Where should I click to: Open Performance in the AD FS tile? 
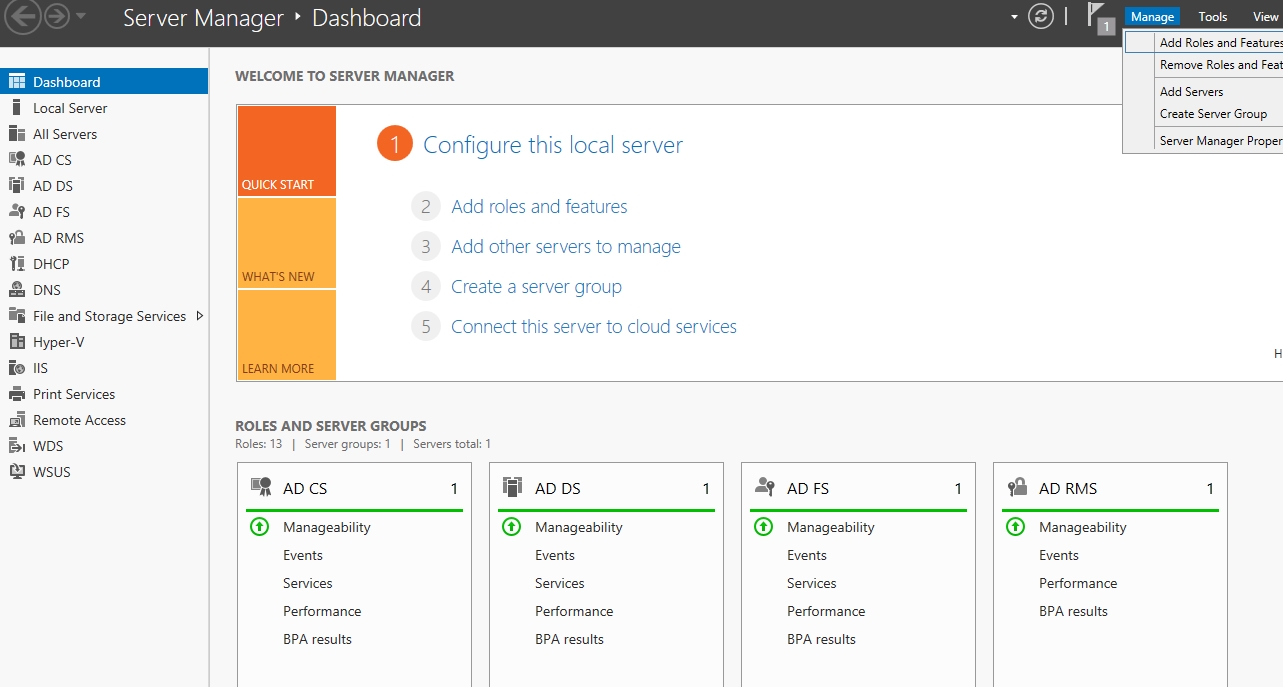pos(826,611)
